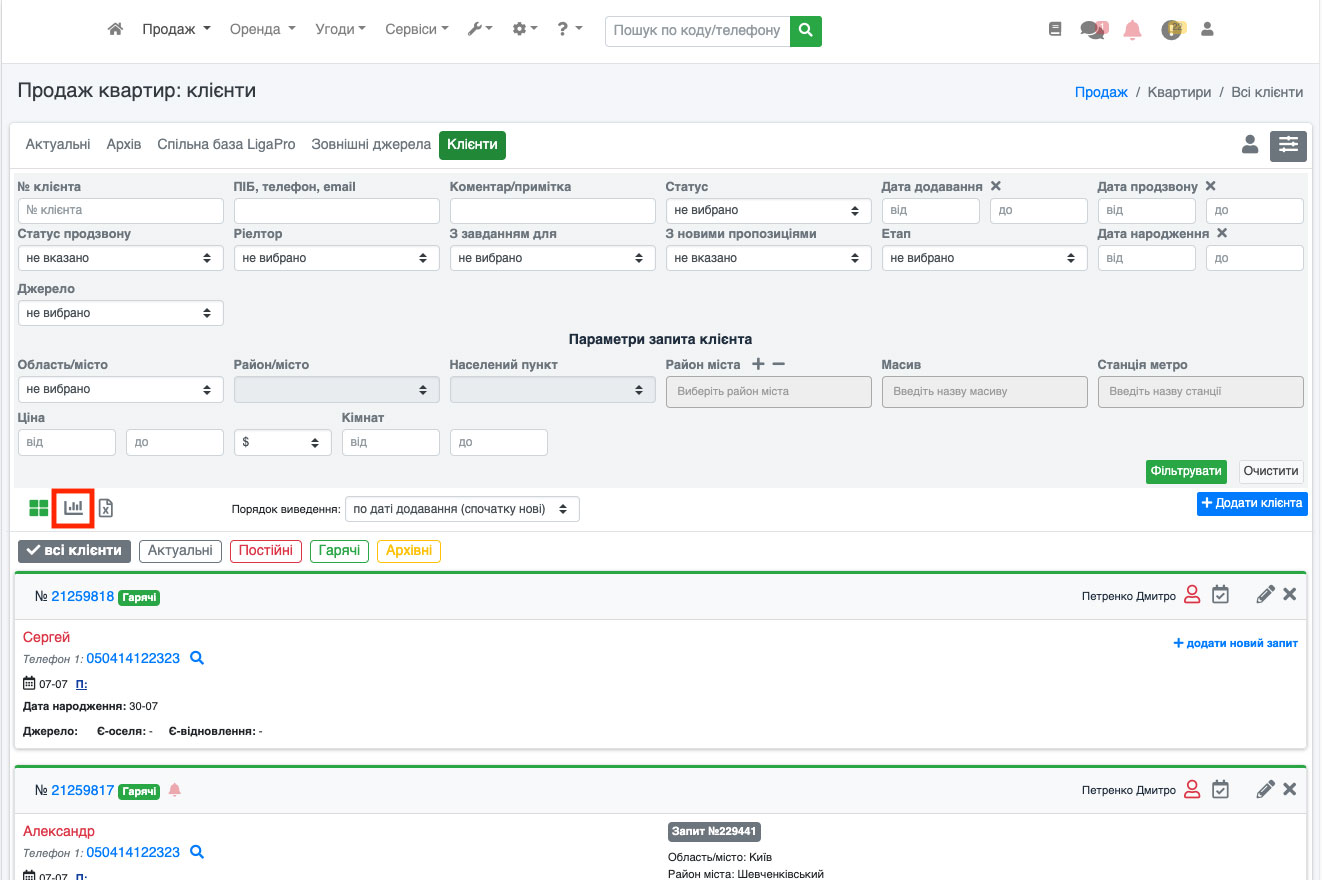Open the Ріелтор dropdown list
The image size is (1322, 880).
tap(336, 258)
